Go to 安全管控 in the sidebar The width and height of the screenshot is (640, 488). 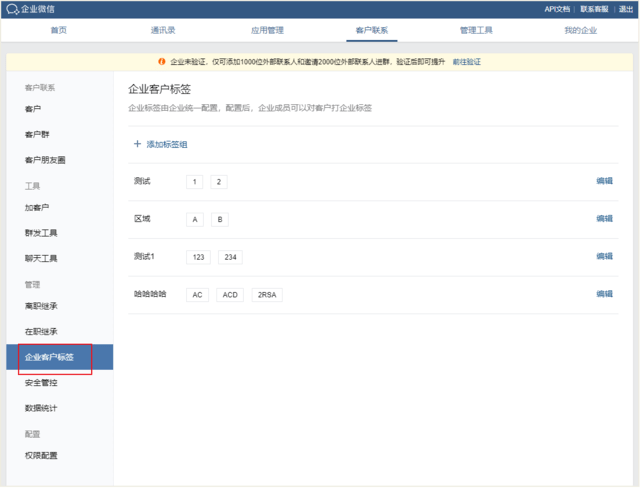41,382
